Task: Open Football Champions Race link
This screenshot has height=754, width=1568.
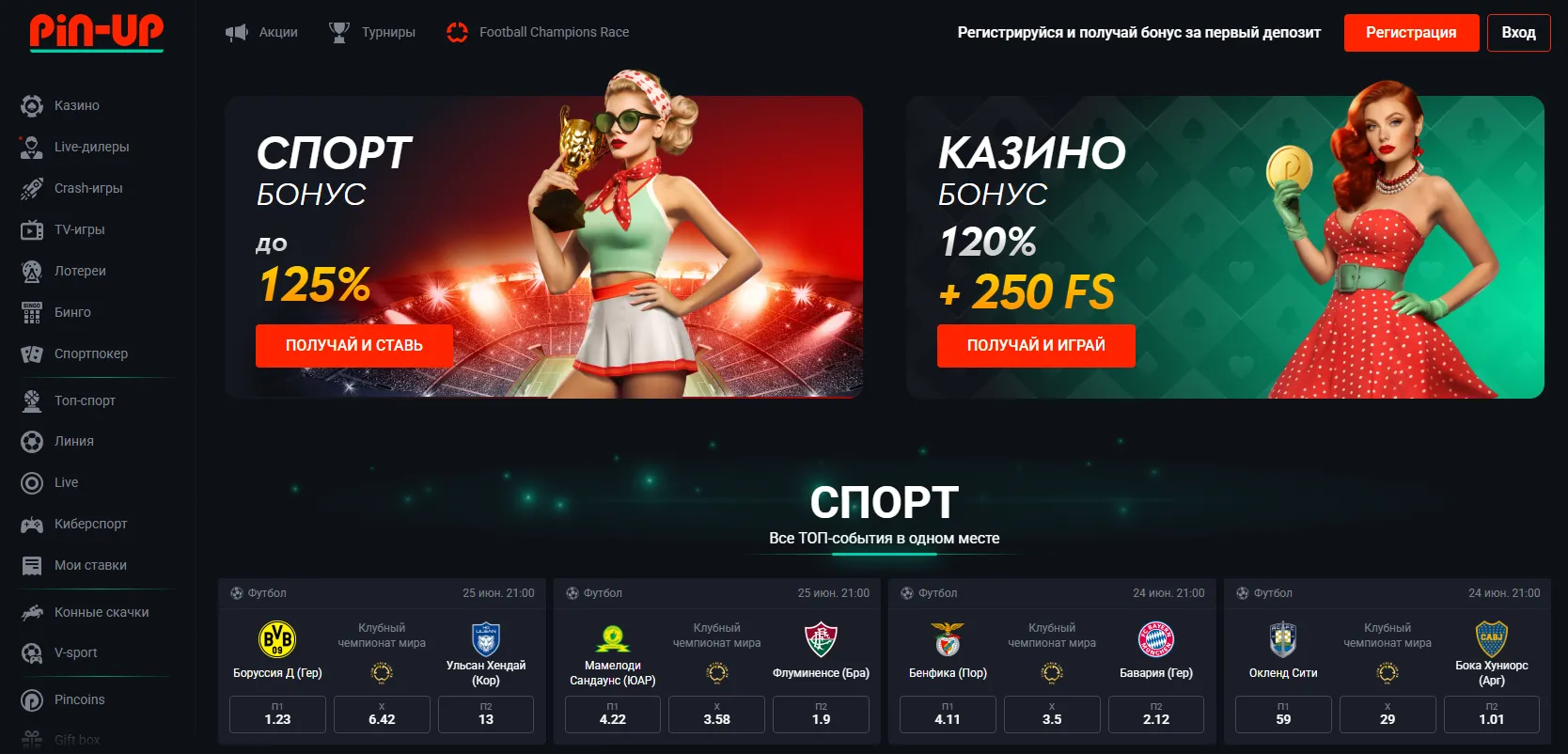Action: (x=538, y=32)
